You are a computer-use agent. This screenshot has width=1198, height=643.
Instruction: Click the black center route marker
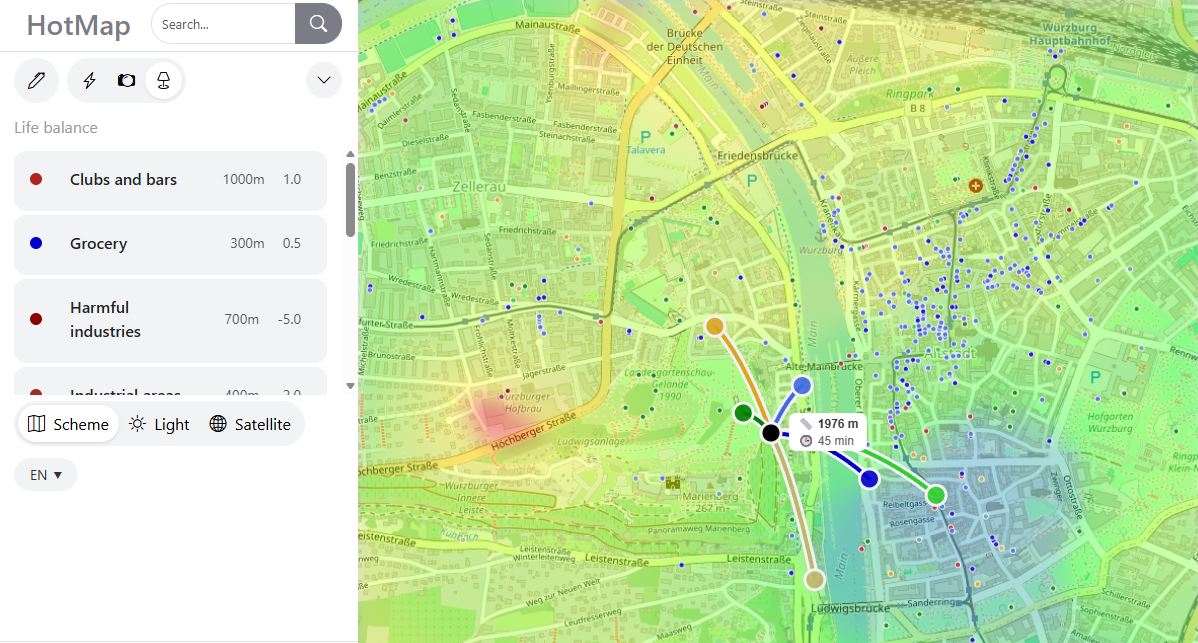(x=771, y=433)
